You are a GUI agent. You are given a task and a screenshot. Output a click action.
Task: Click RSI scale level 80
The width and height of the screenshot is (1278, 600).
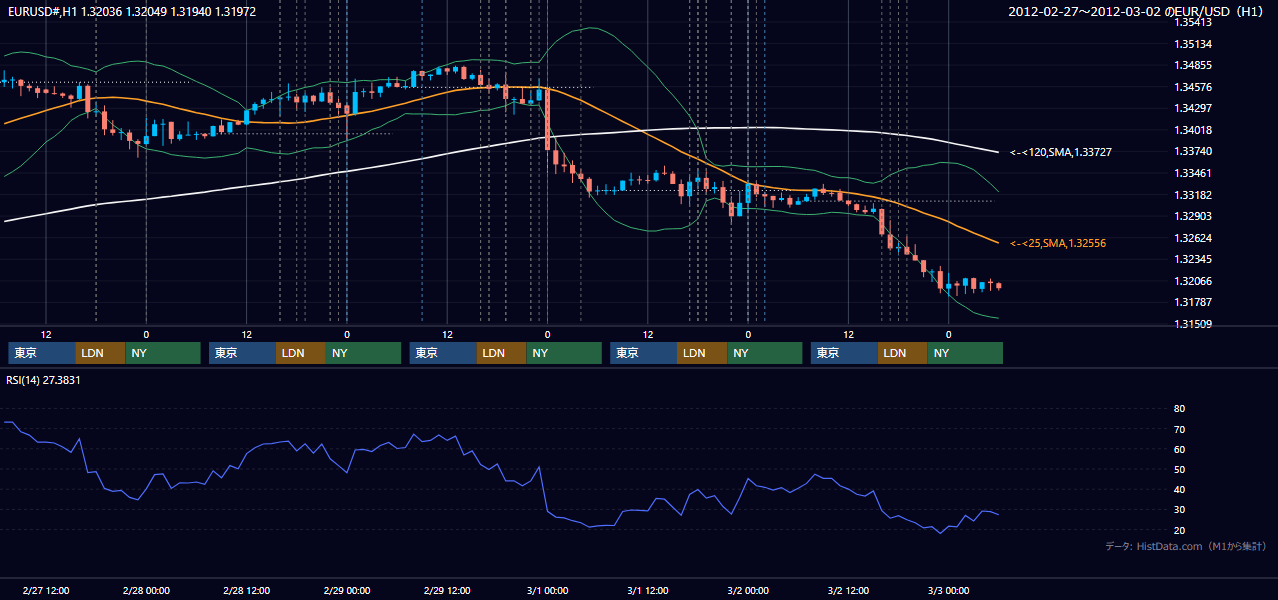[x=1179, y=409]
